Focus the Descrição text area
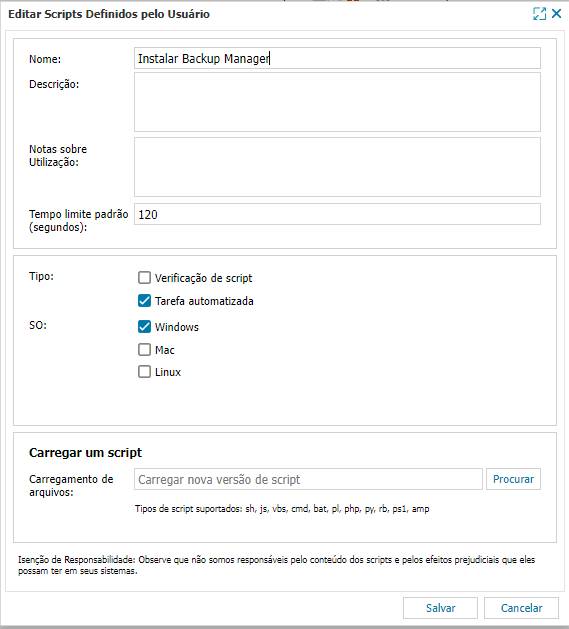 coord(337,102)
